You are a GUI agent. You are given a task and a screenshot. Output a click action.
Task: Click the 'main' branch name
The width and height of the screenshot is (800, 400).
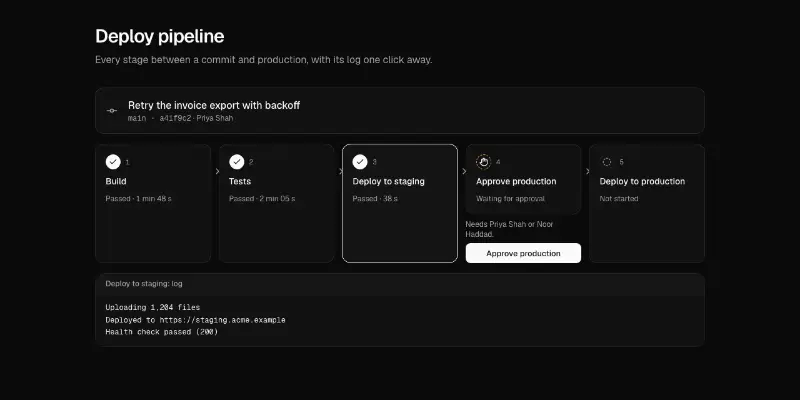pyautogui.click(x=137, y=118)
